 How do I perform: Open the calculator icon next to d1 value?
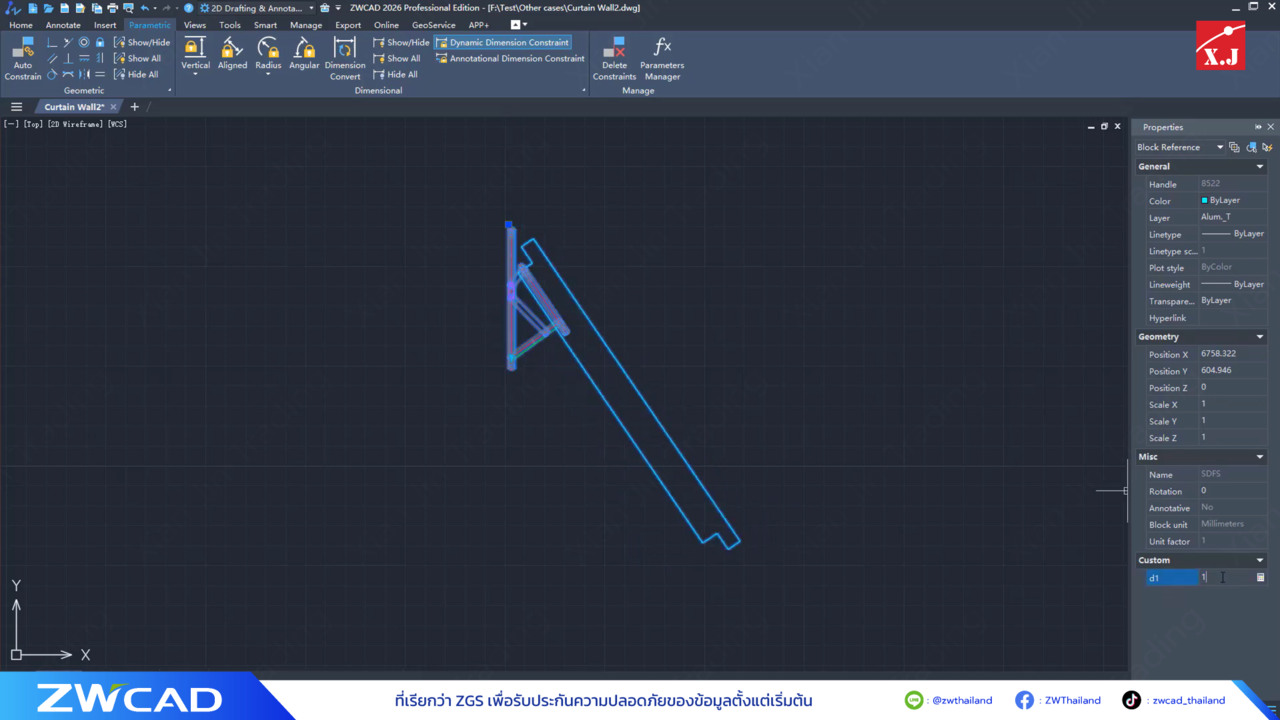point(1260,577)
